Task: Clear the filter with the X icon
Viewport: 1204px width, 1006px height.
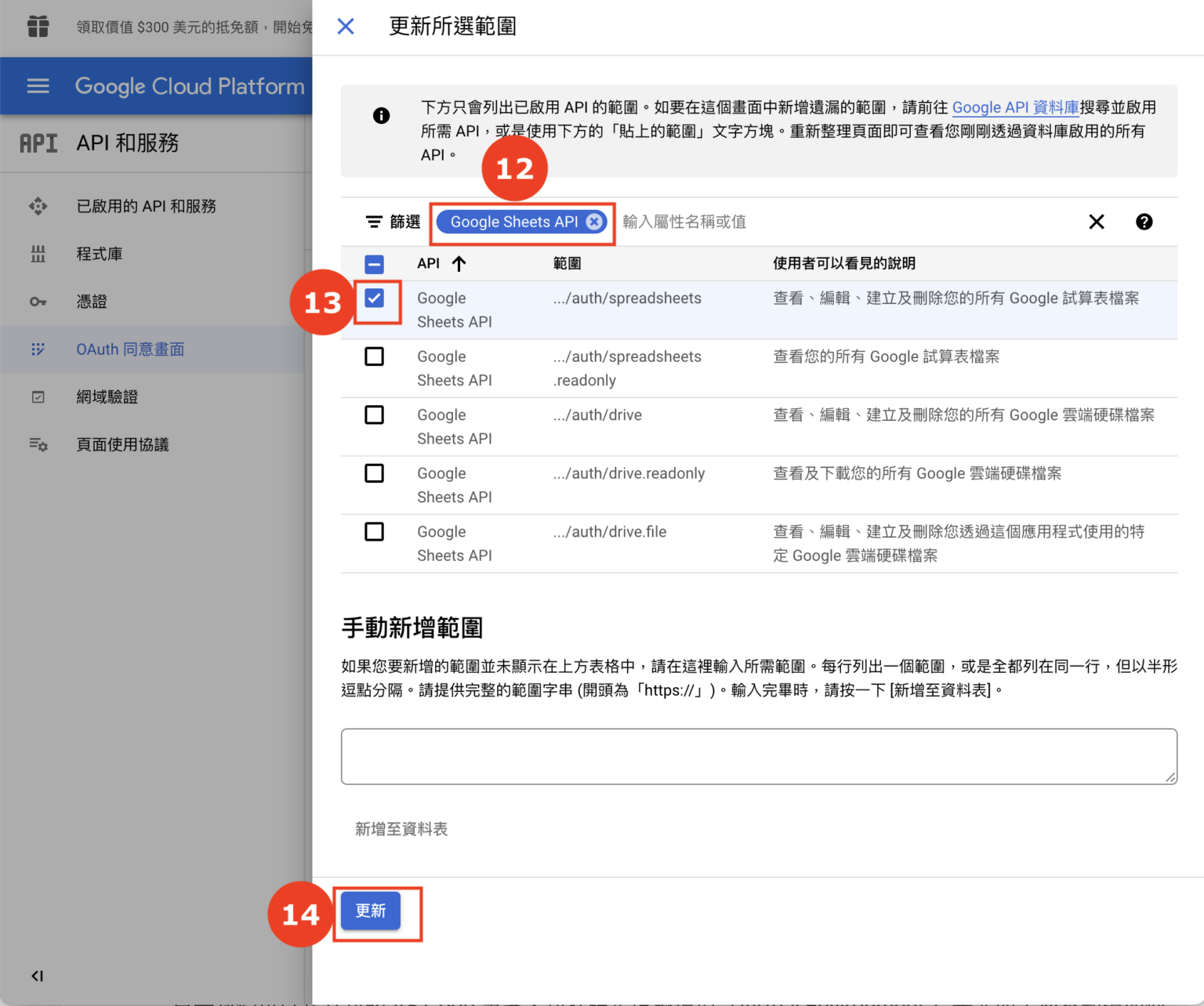Action: [1097, 222]
